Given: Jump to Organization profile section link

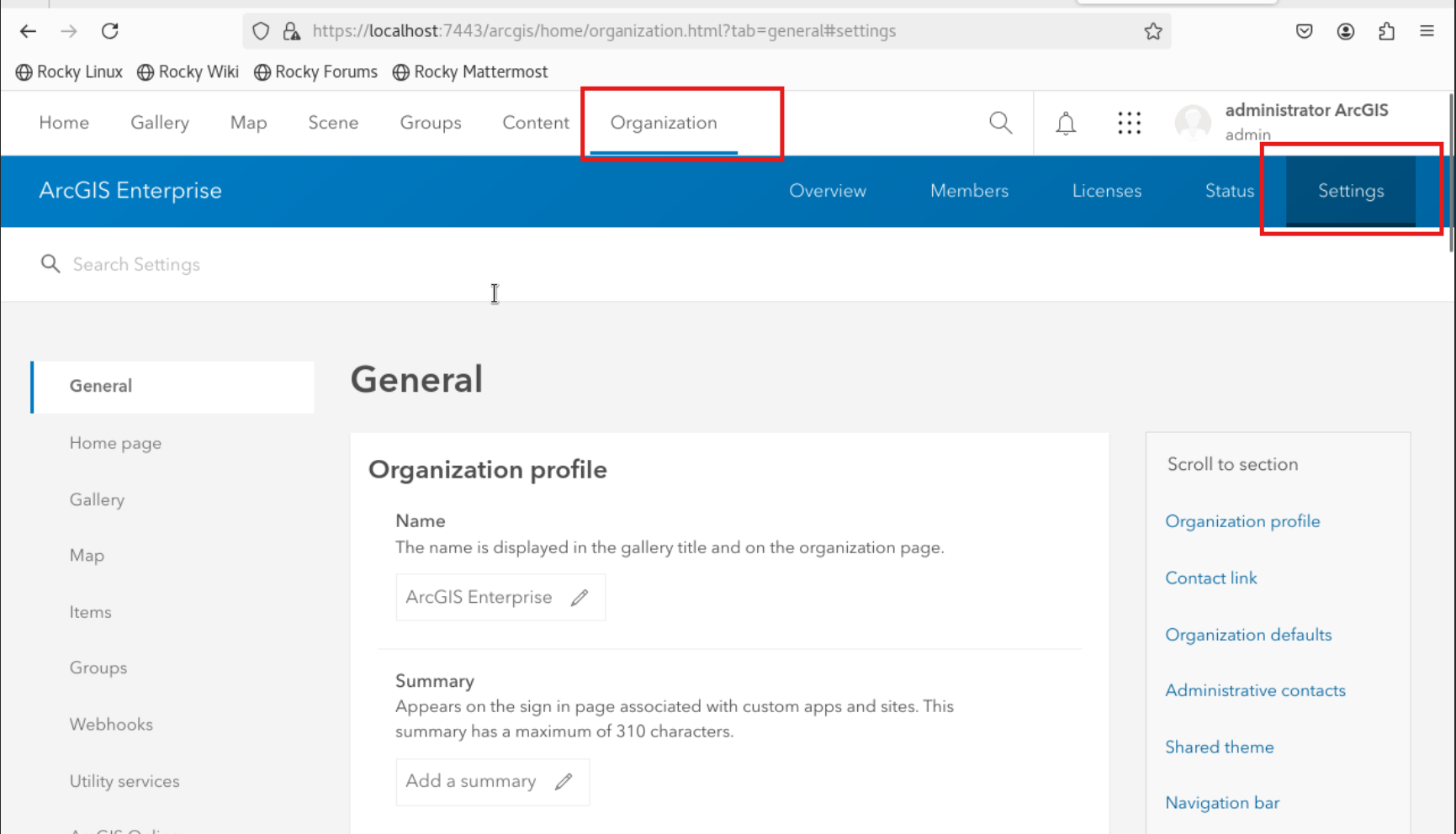Looking at the screenshot, I should point(1242,521).
